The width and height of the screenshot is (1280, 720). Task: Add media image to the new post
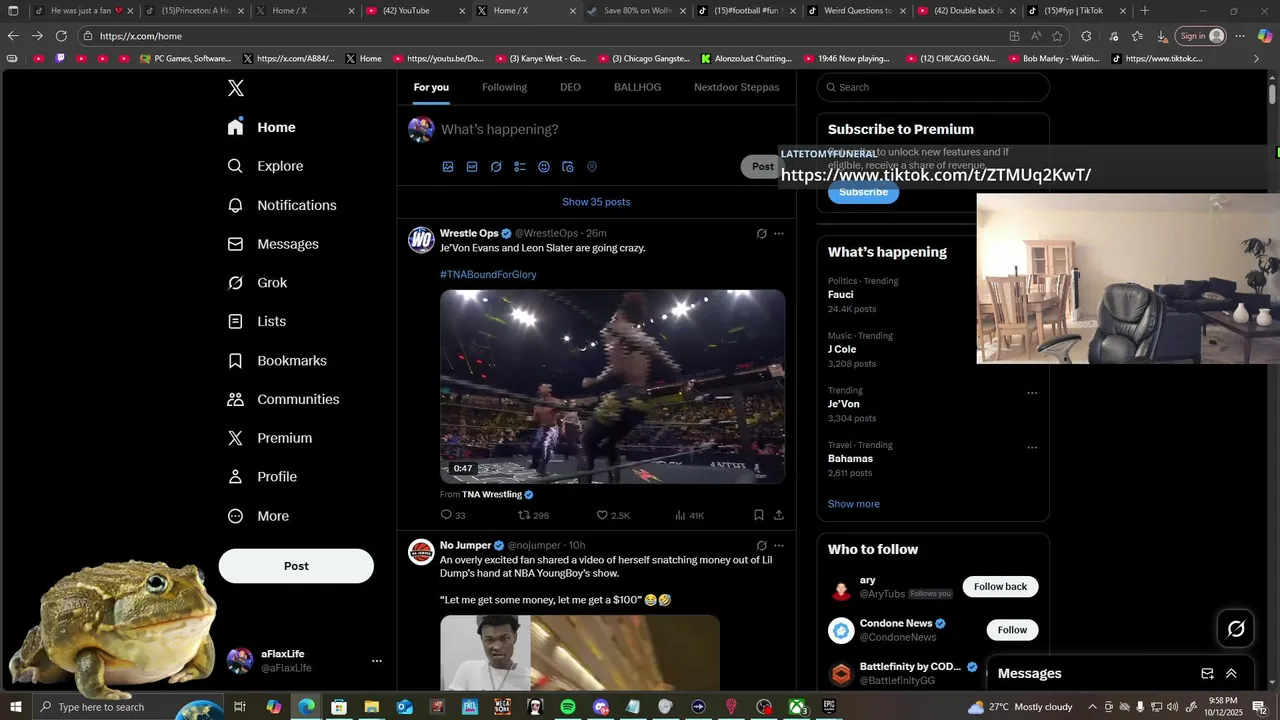[x=448, y=167]
